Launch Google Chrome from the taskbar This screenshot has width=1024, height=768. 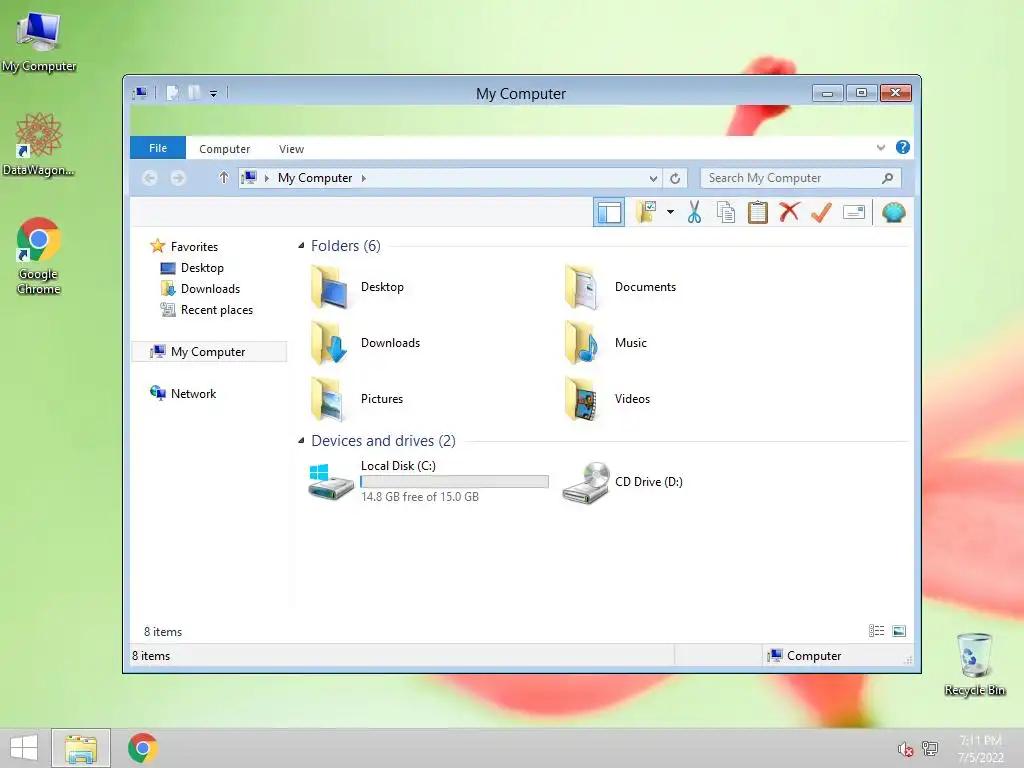tap(142, 748)
